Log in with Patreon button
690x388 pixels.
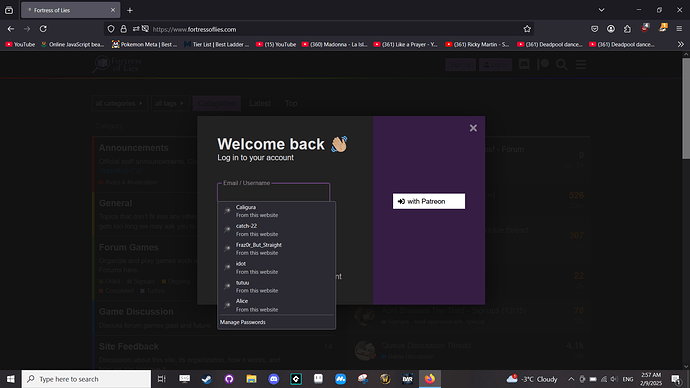click(429, 201)
